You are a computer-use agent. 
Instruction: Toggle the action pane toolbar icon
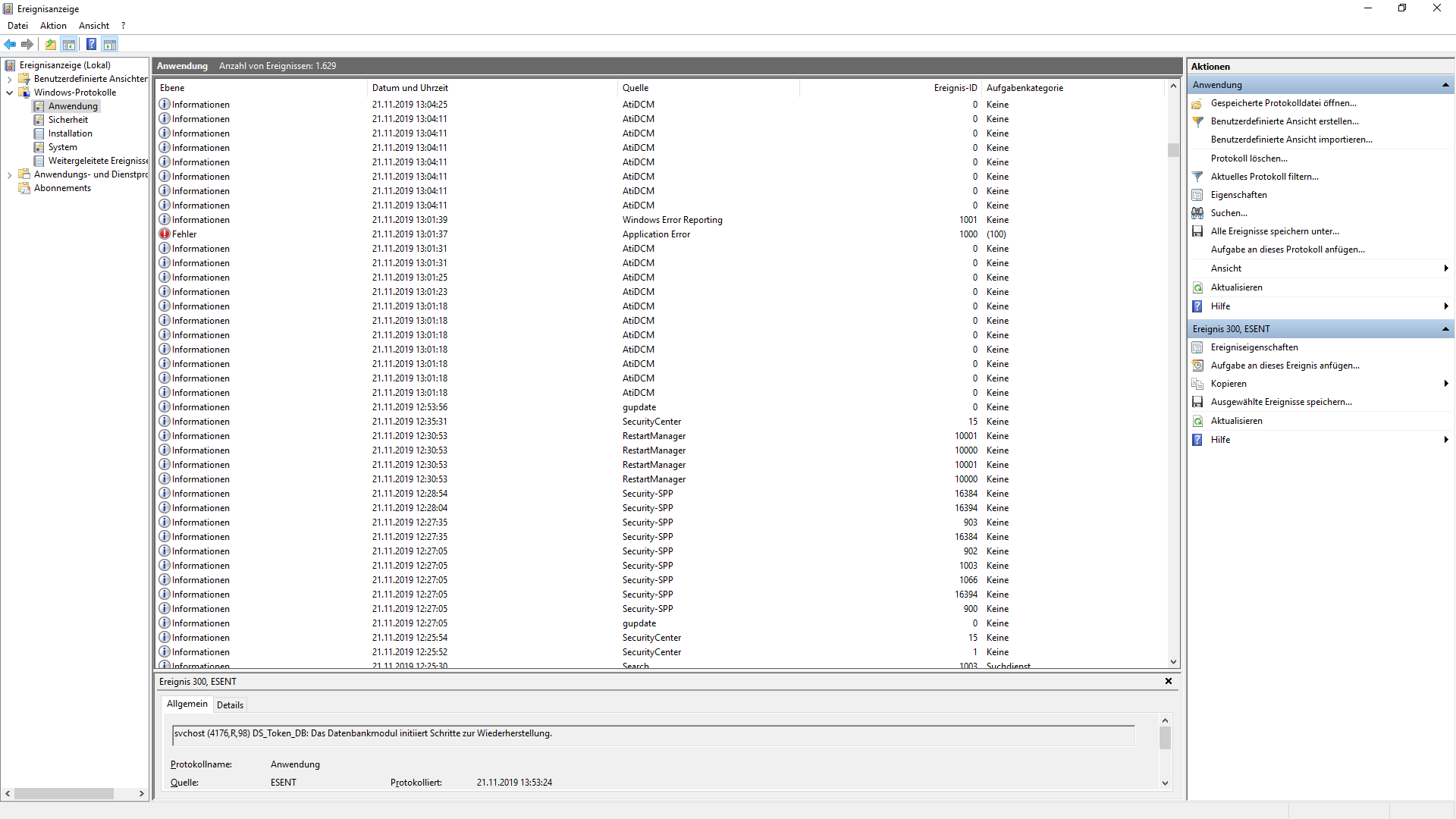point(110,44)
